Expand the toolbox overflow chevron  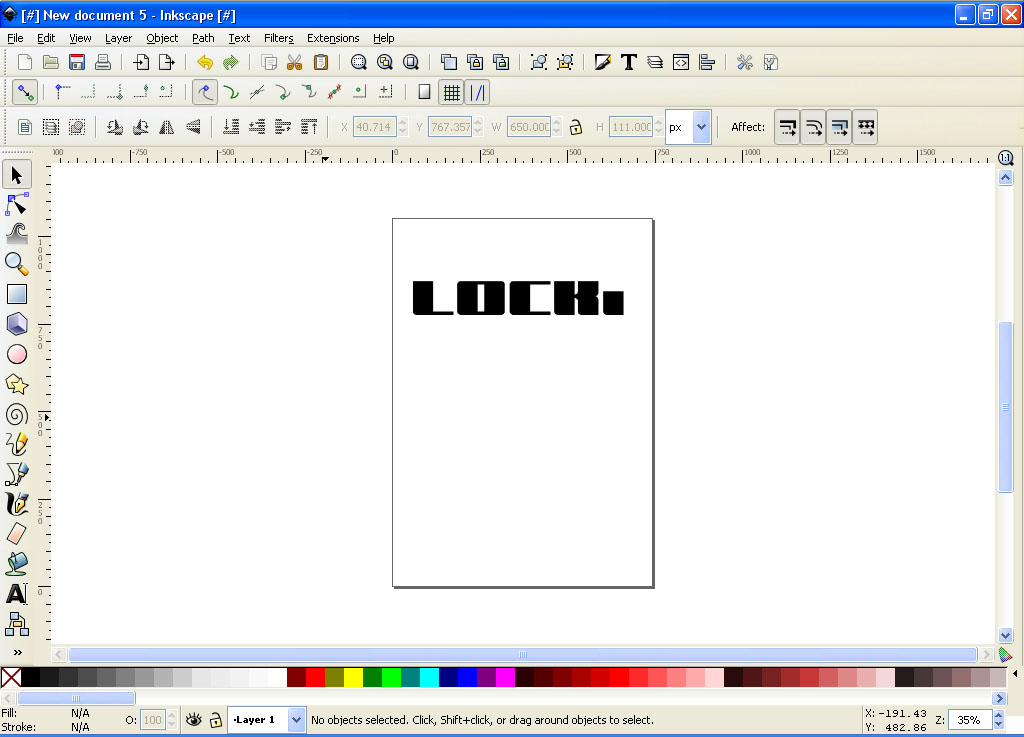click(17, 652)
